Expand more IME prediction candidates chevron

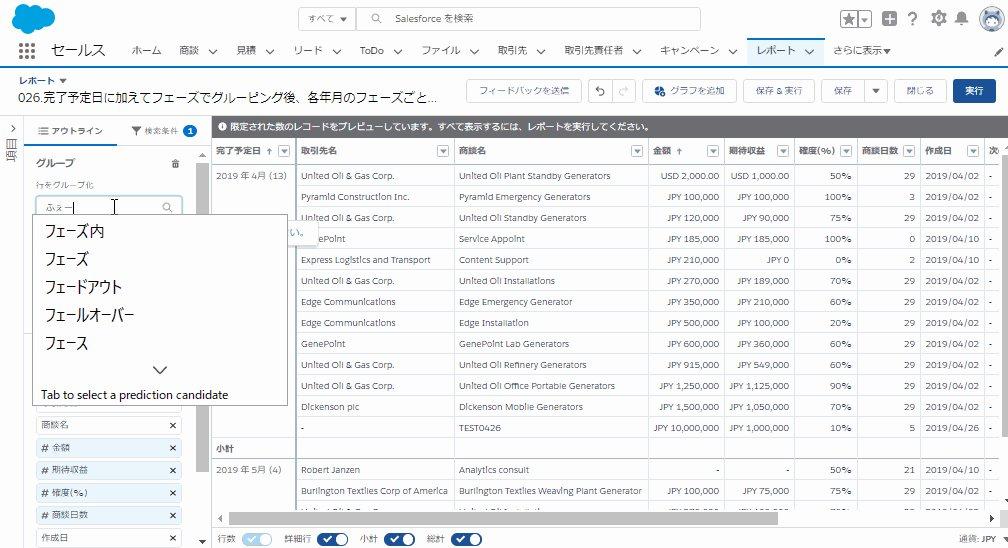[160, 370]
